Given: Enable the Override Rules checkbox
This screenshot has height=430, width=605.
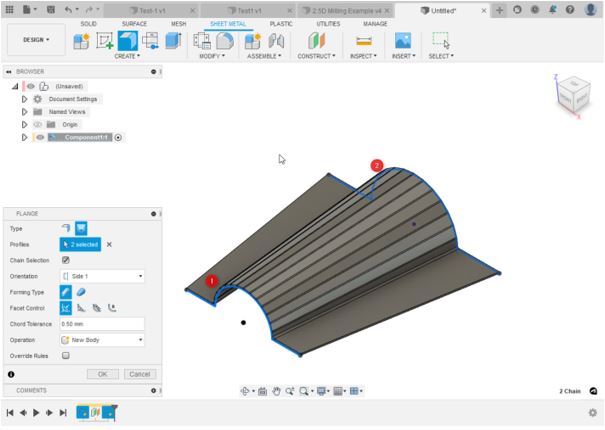Looking at the screenshot, I should pos(66,356).
